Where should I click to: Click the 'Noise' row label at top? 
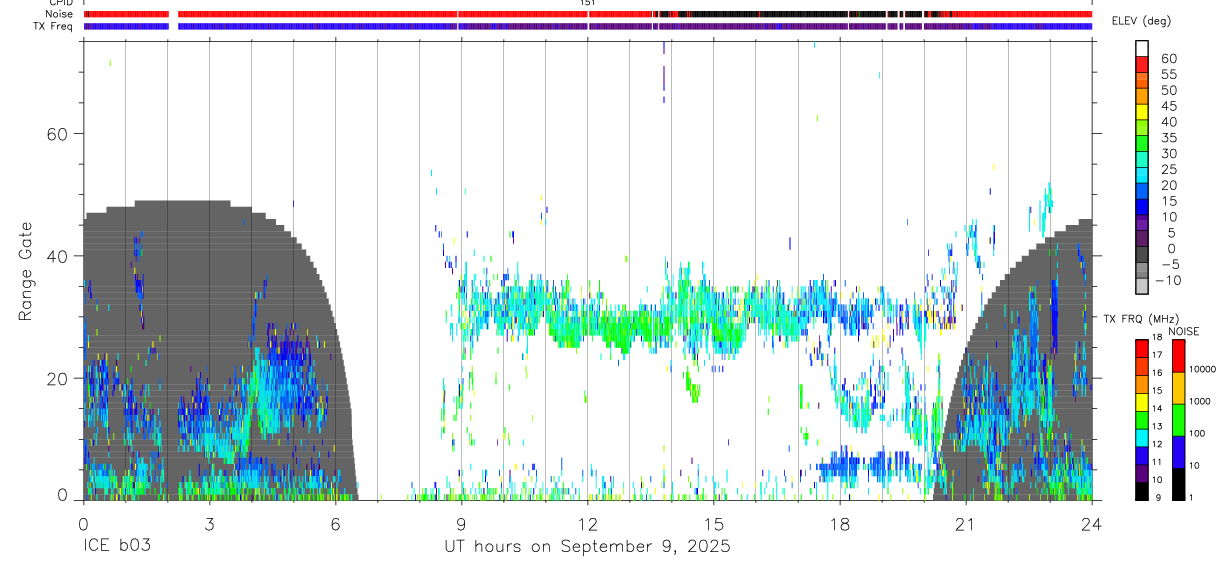59,14
